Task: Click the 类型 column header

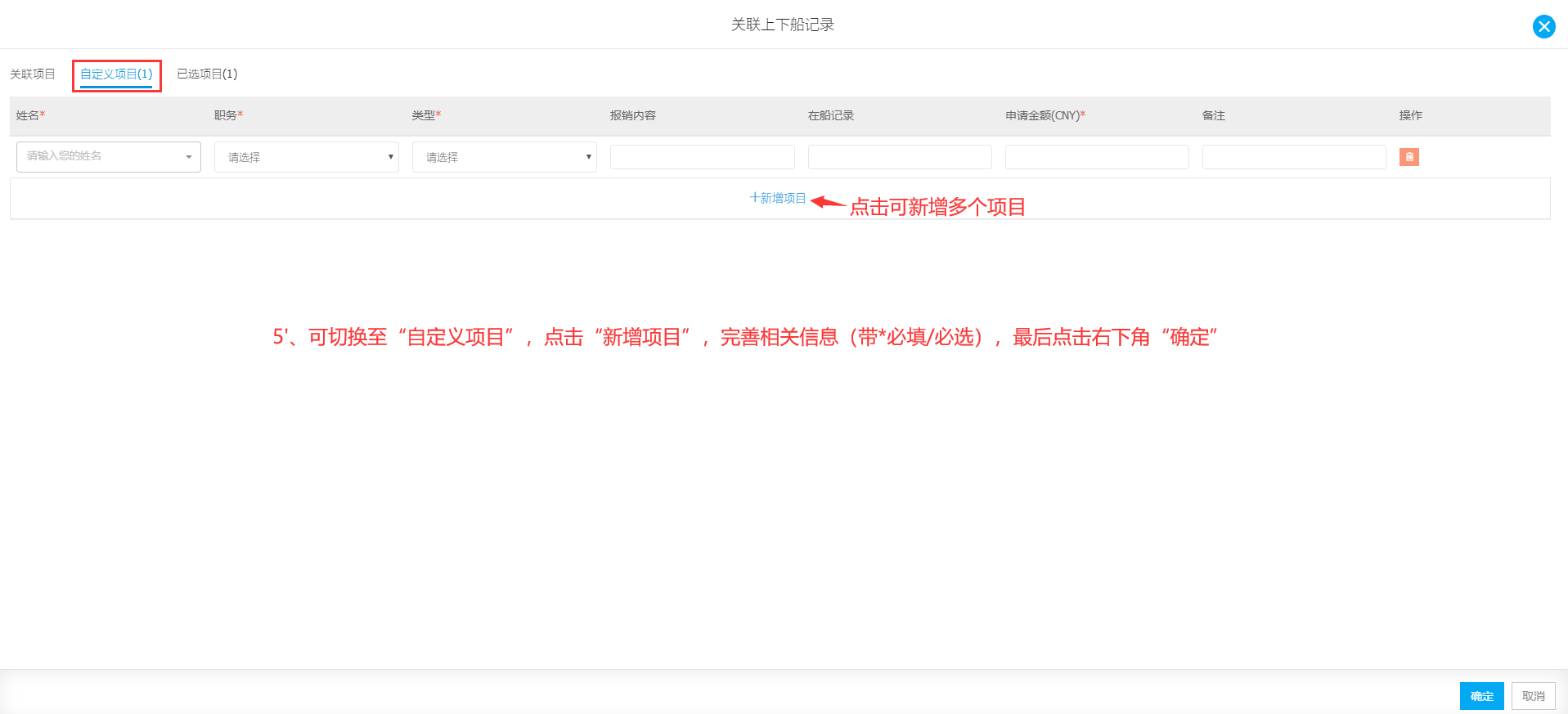Action: pyautogui.click(x=426, y=115)
